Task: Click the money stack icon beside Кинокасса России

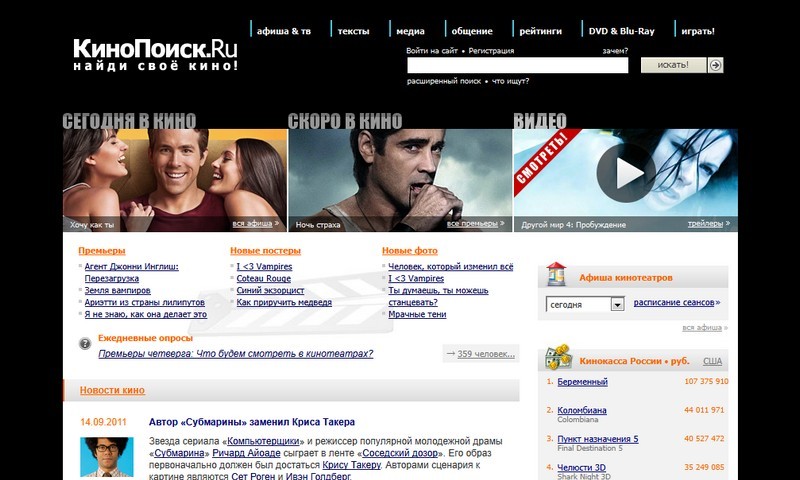Action: click(557, 357)
